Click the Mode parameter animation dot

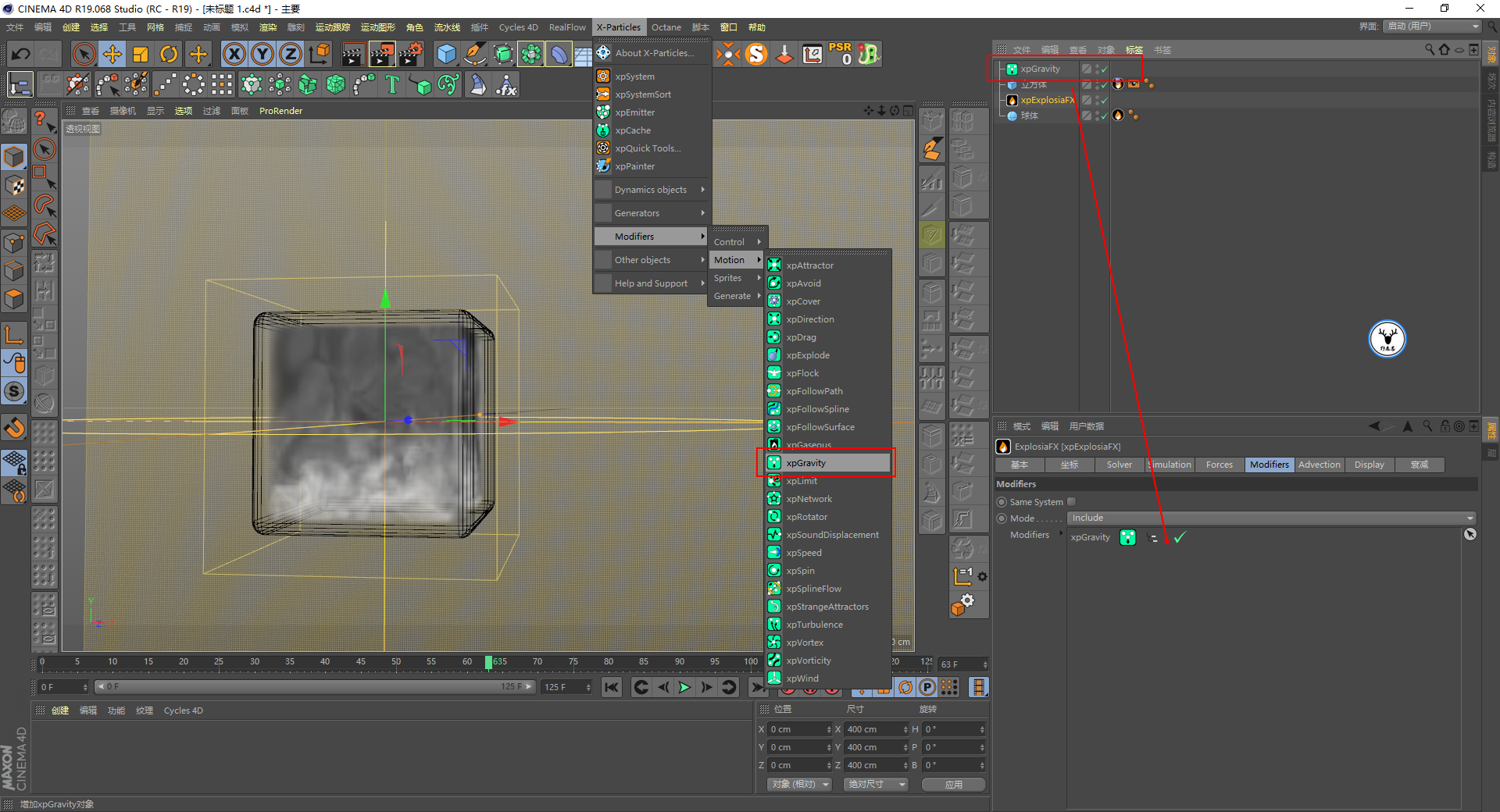pyautogui.click(x=1002, y=518)
